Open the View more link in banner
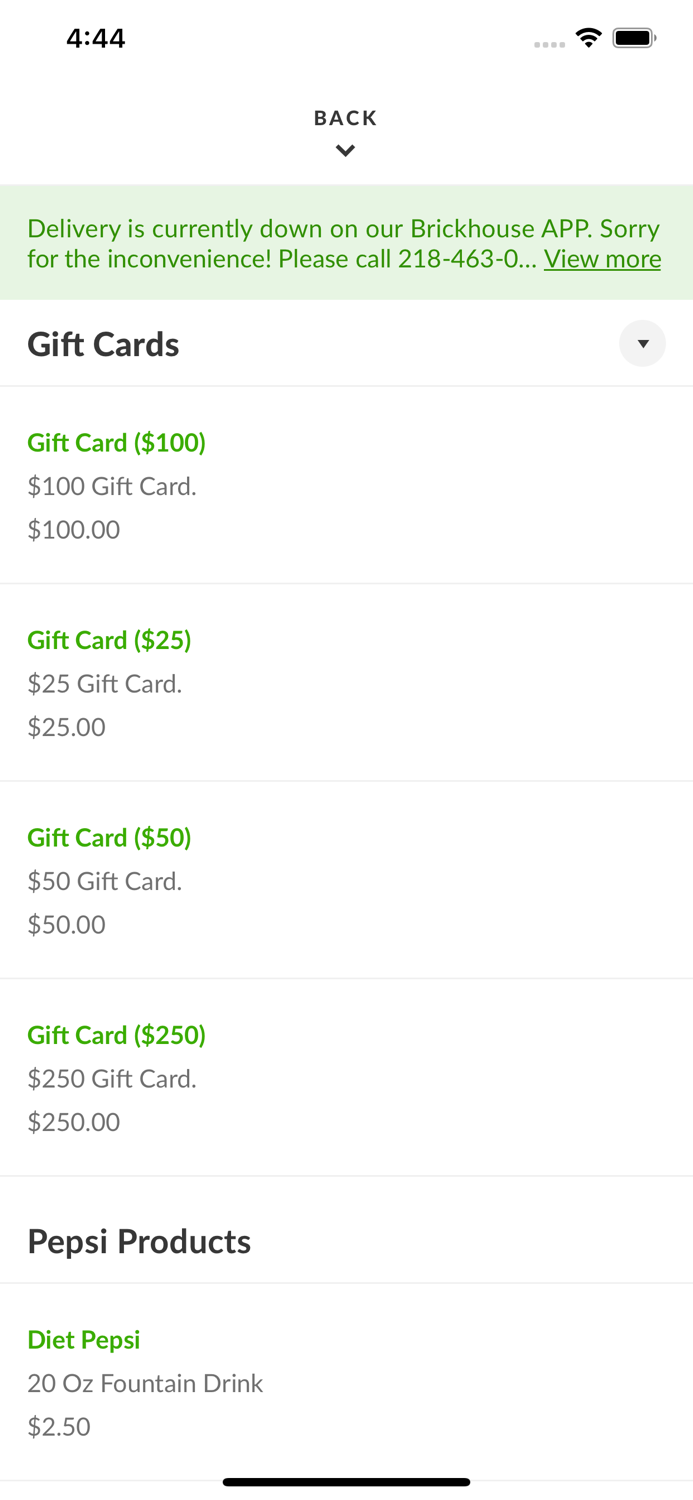The image size is (693, 1500). [x=602, y=259]
